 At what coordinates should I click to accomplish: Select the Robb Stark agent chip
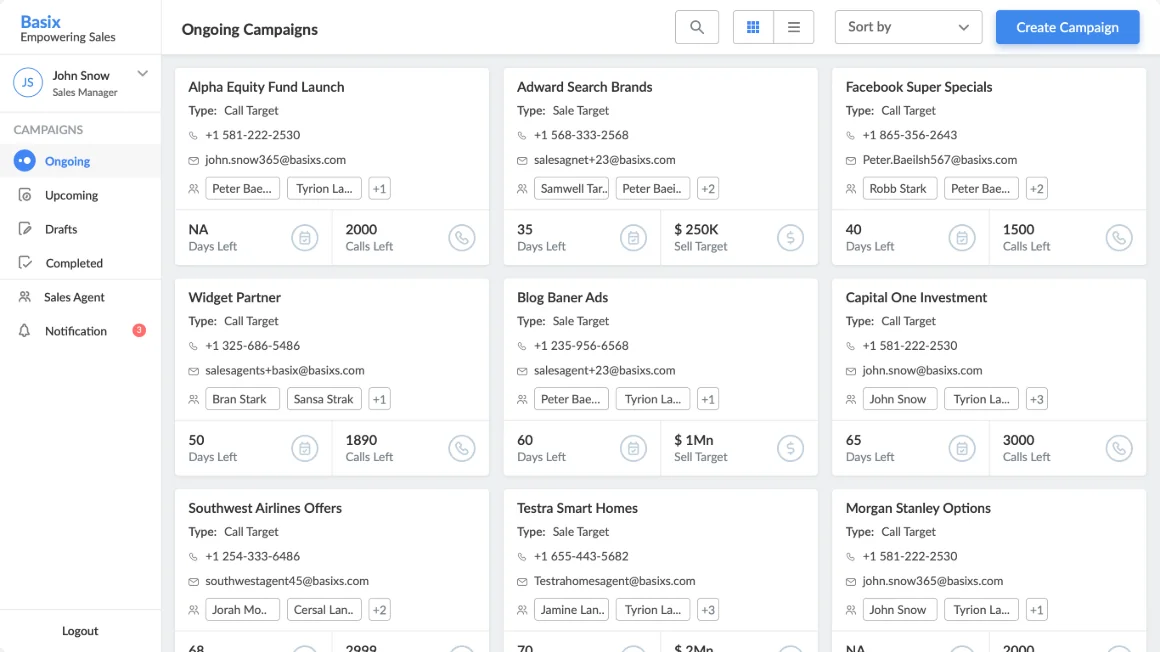coord(900,189)
